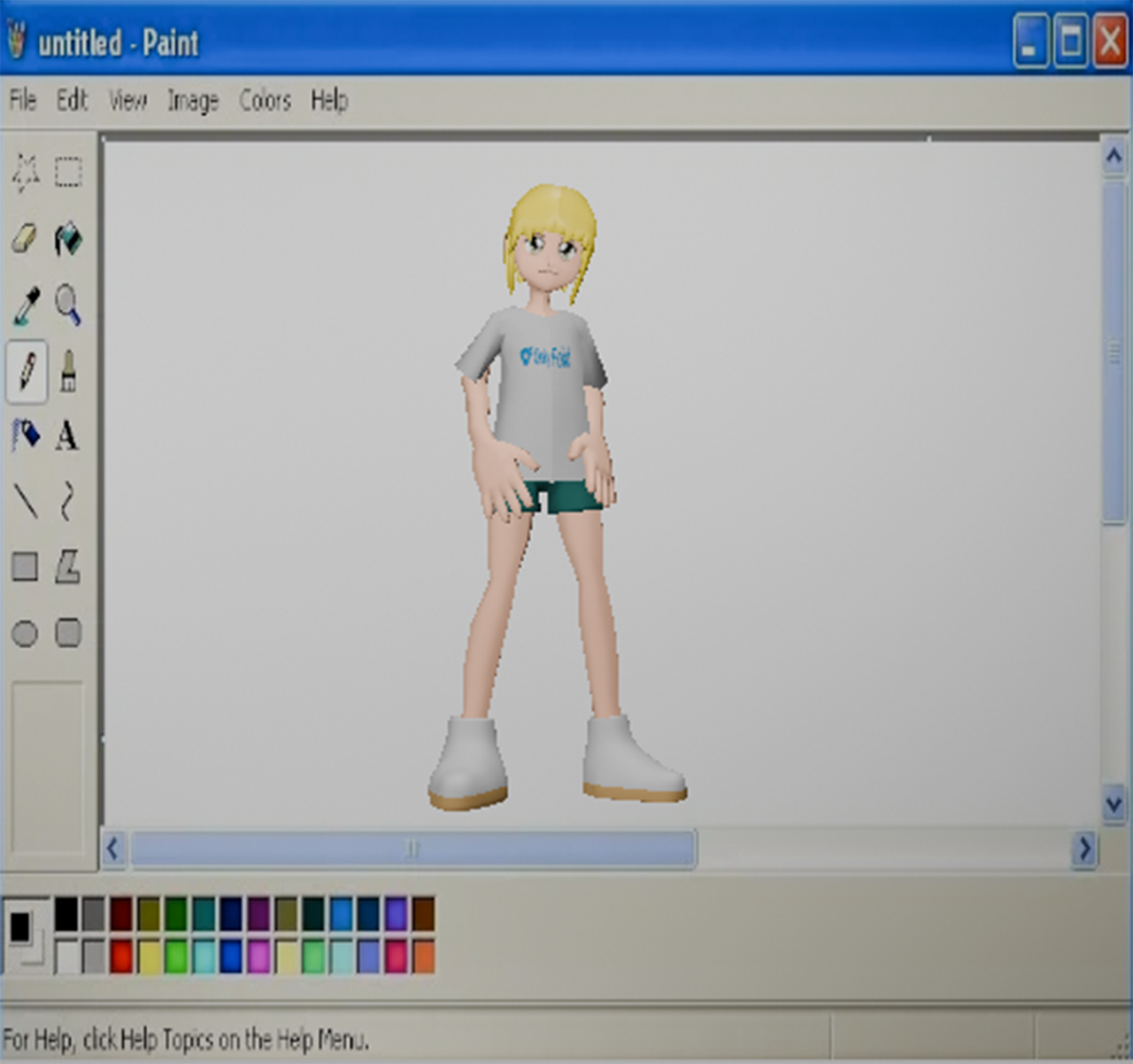The width and height of the screenshot is (1133, 1064).
Task: Select the Text tool
Action: pos(67,436)
